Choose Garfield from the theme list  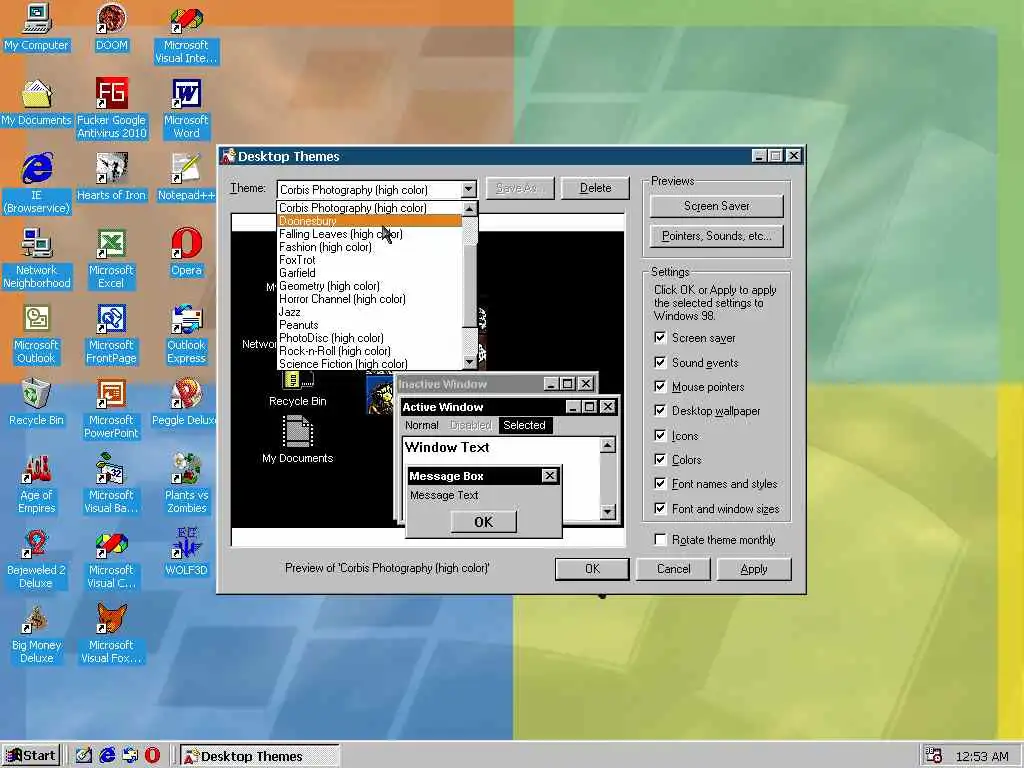tap(370, 273)
